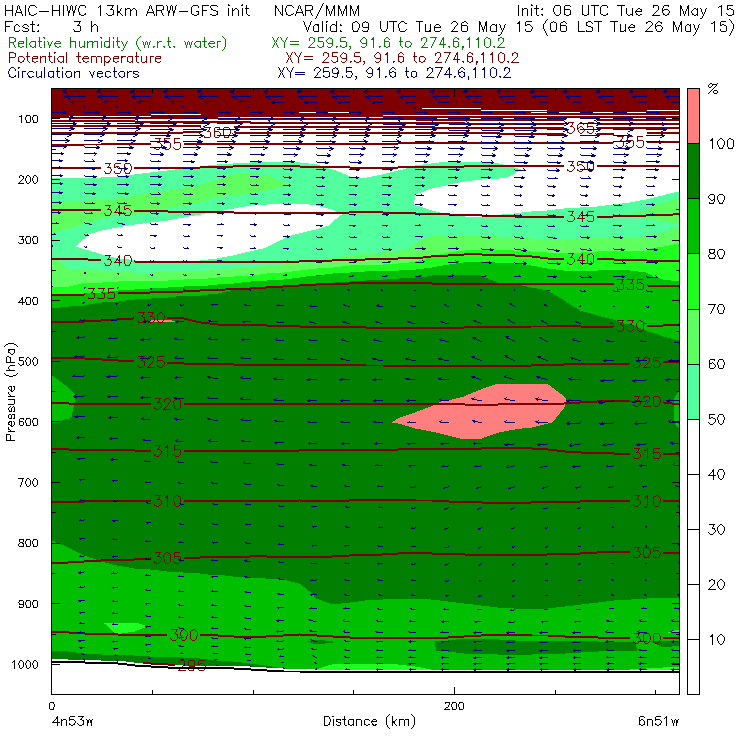The image size is (740, 740).
Task: Click the "90" color bar label
Action: 716,199
